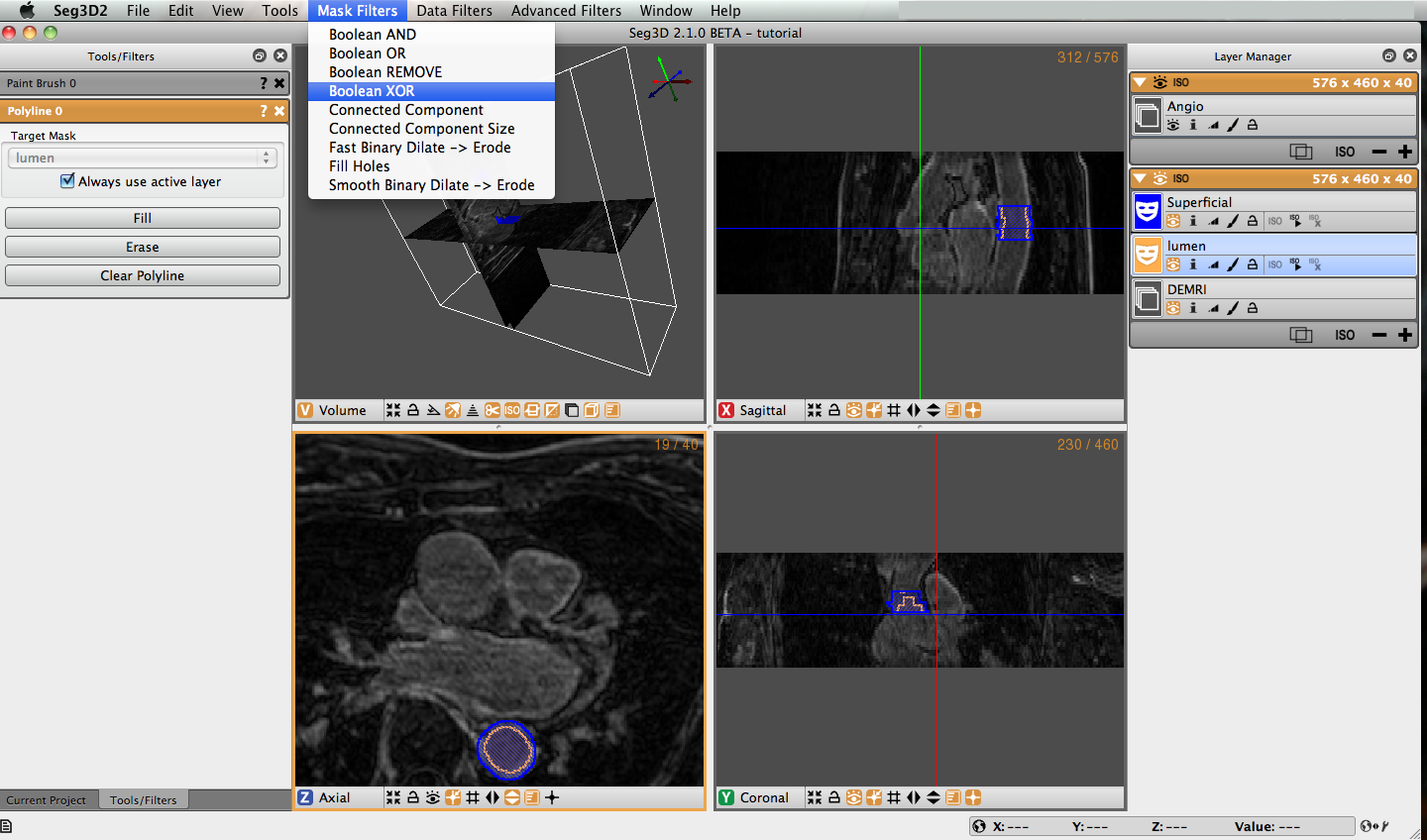The width and height of the screenshot is (1427, 840).
Task: Click fit-to-view icon in Coronal toolbar
Action: (815, 797)
